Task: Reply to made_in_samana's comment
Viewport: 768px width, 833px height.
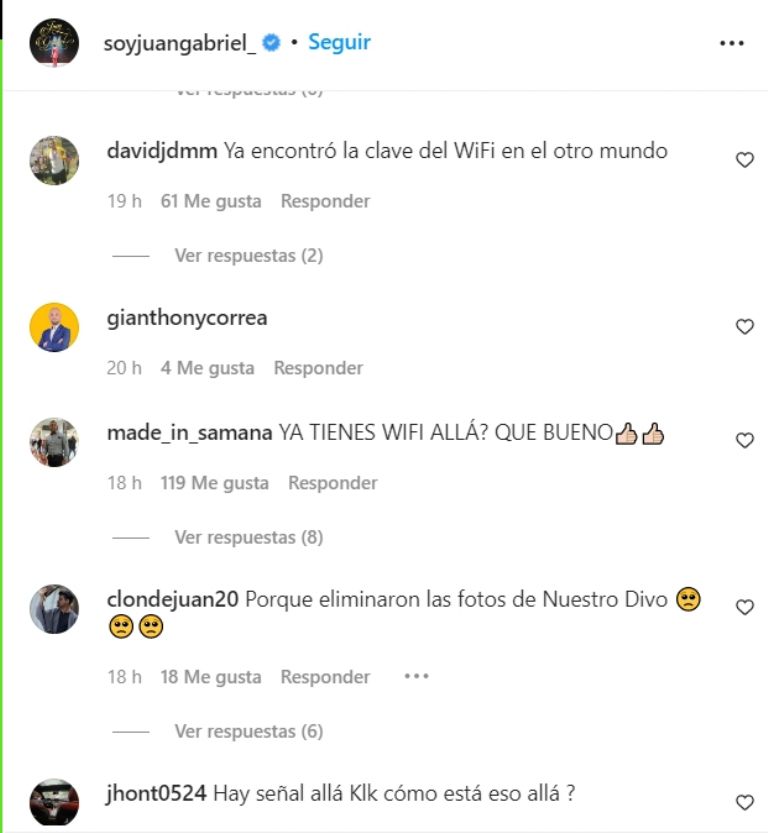Action: pyautogui.click(x=332, y=483)
